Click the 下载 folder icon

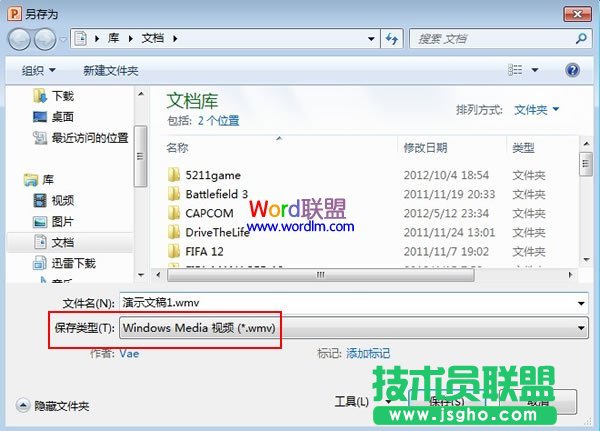tap(40, 96)
